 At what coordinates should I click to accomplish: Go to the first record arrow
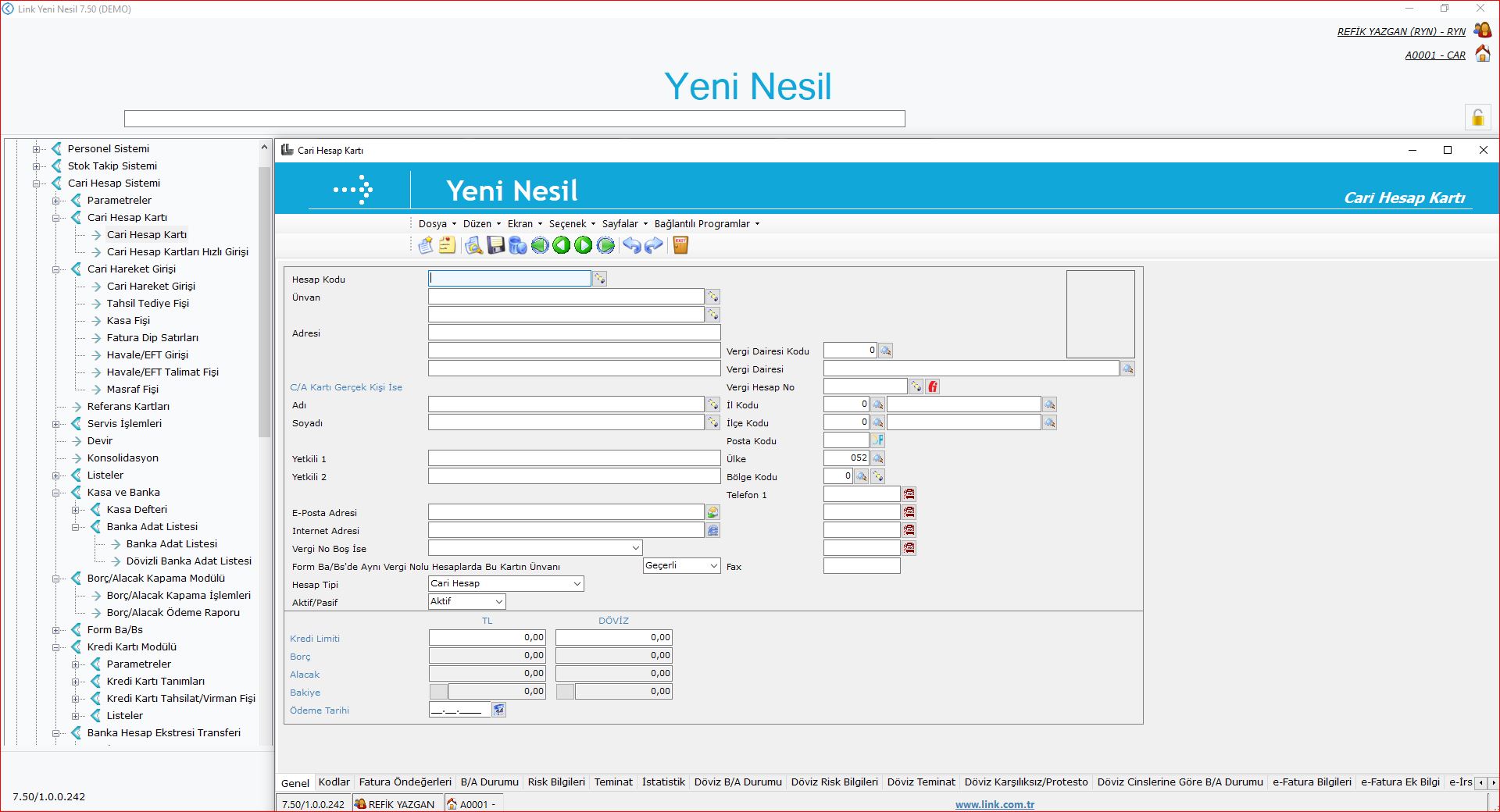[x=539, y=246]
